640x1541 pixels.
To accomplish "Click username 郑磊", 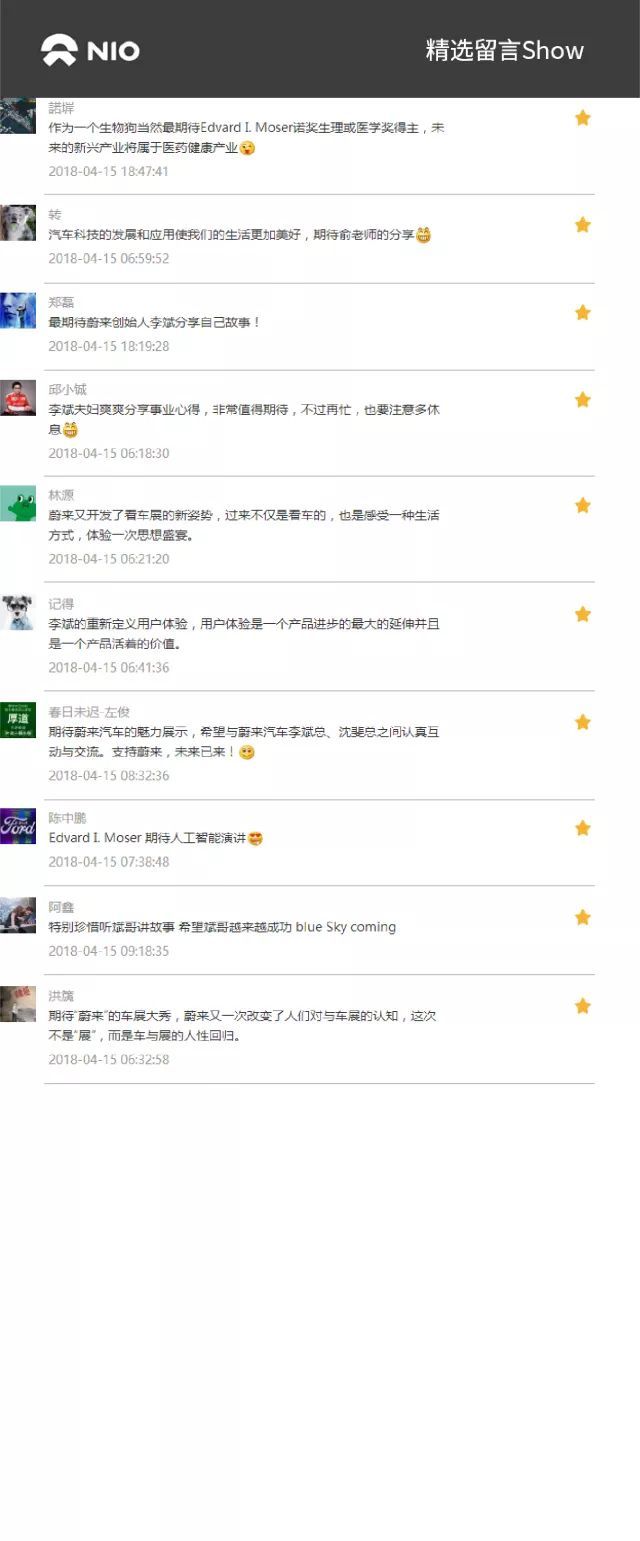I will pos(61,302).
